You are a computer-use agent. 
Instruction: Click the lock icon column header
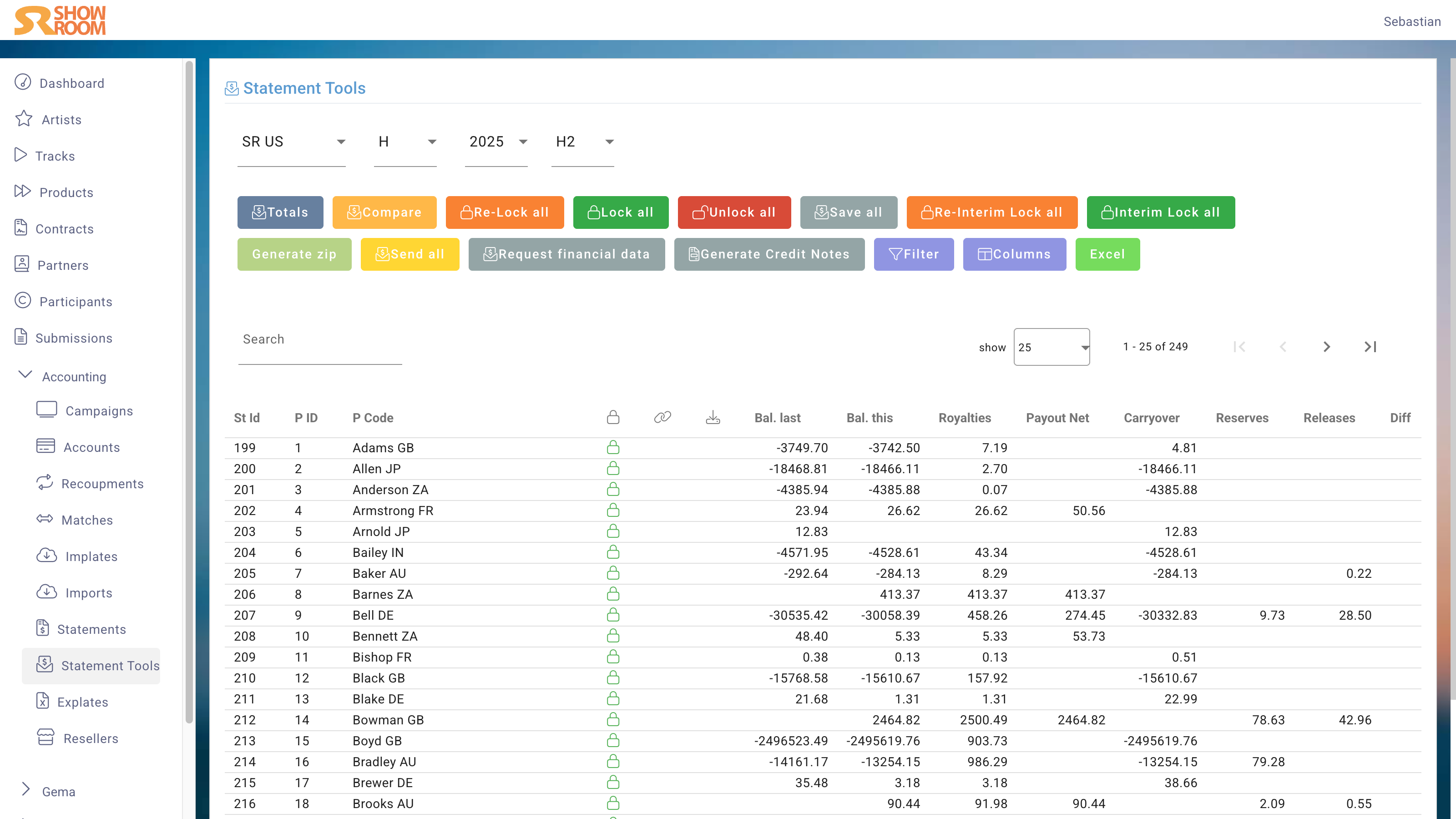(613, 418)
